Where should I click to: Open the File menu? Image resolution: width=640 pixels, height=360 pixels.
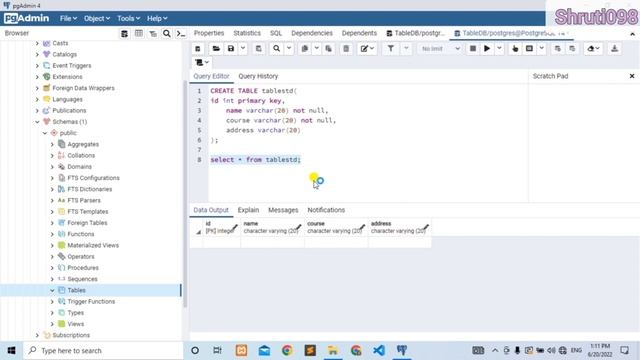68,18
